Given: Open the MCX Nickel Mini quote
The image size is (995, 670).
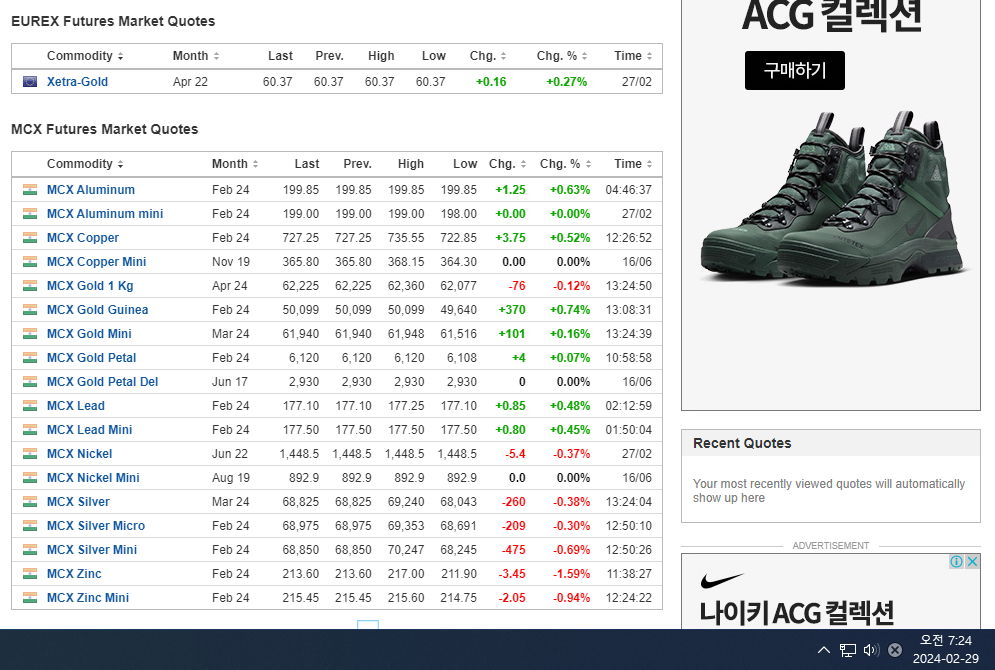Looking at the screenshot, I should tap(93, 478).
